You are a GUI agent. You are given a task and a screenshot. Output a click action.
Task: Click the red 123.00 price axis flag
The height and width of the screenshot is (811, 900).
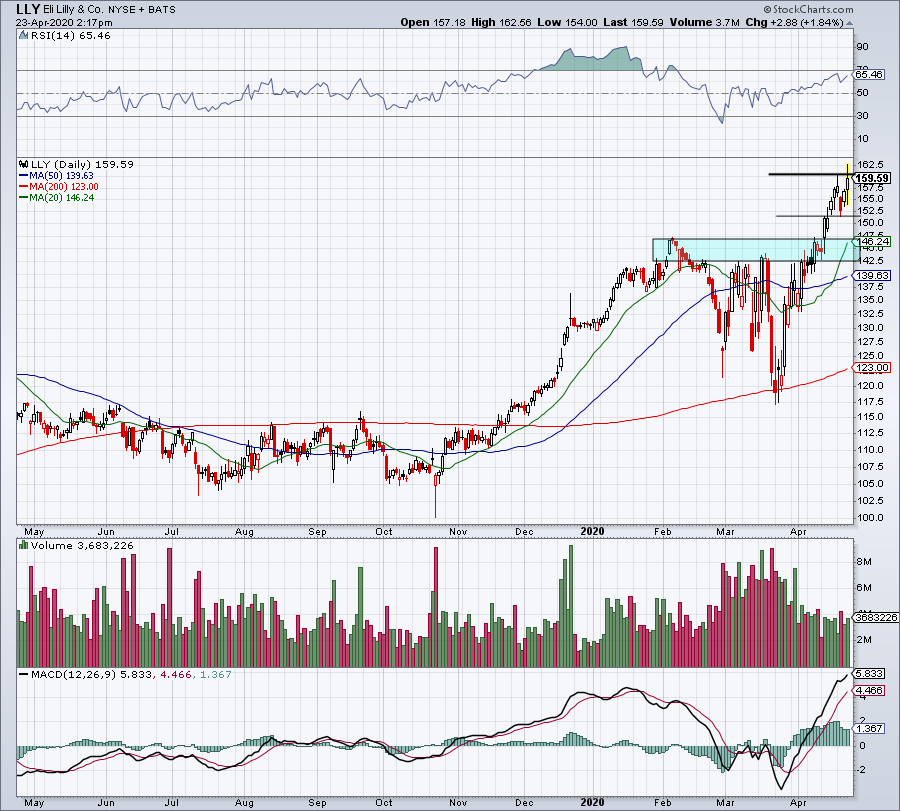click(x=872, y=367)
